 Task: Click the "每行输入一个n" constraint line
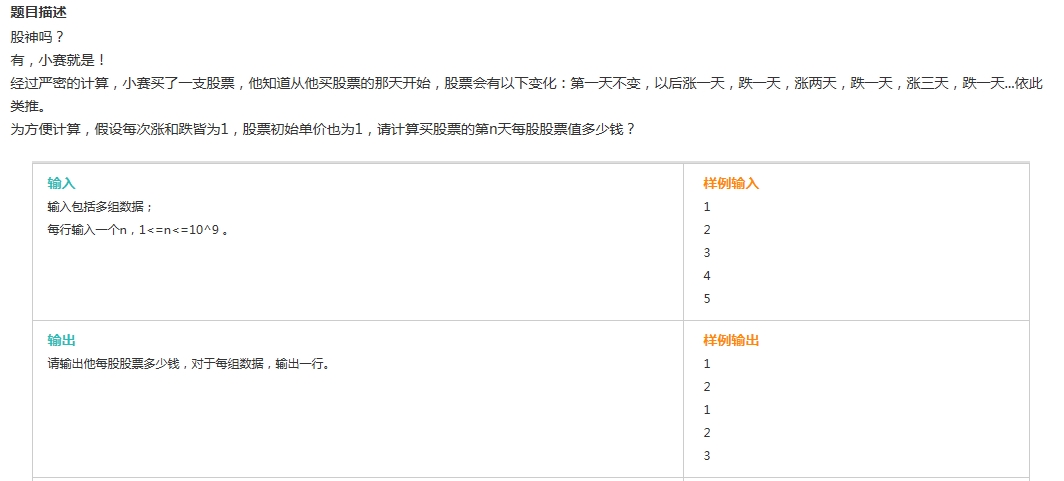click(x=138, y=230)
